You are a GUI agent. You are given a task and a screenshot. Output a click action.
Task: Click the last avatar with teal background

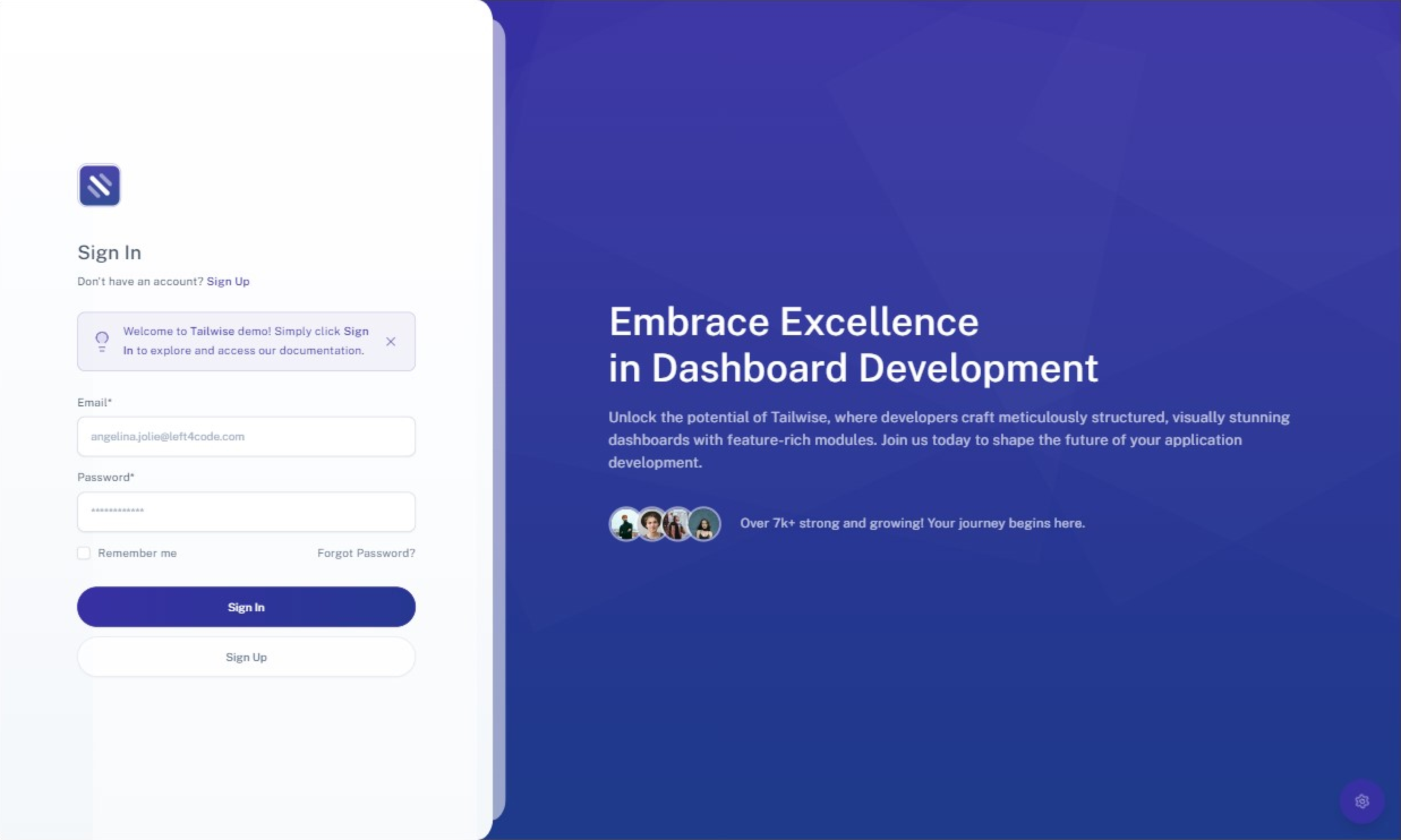[704, 524]
